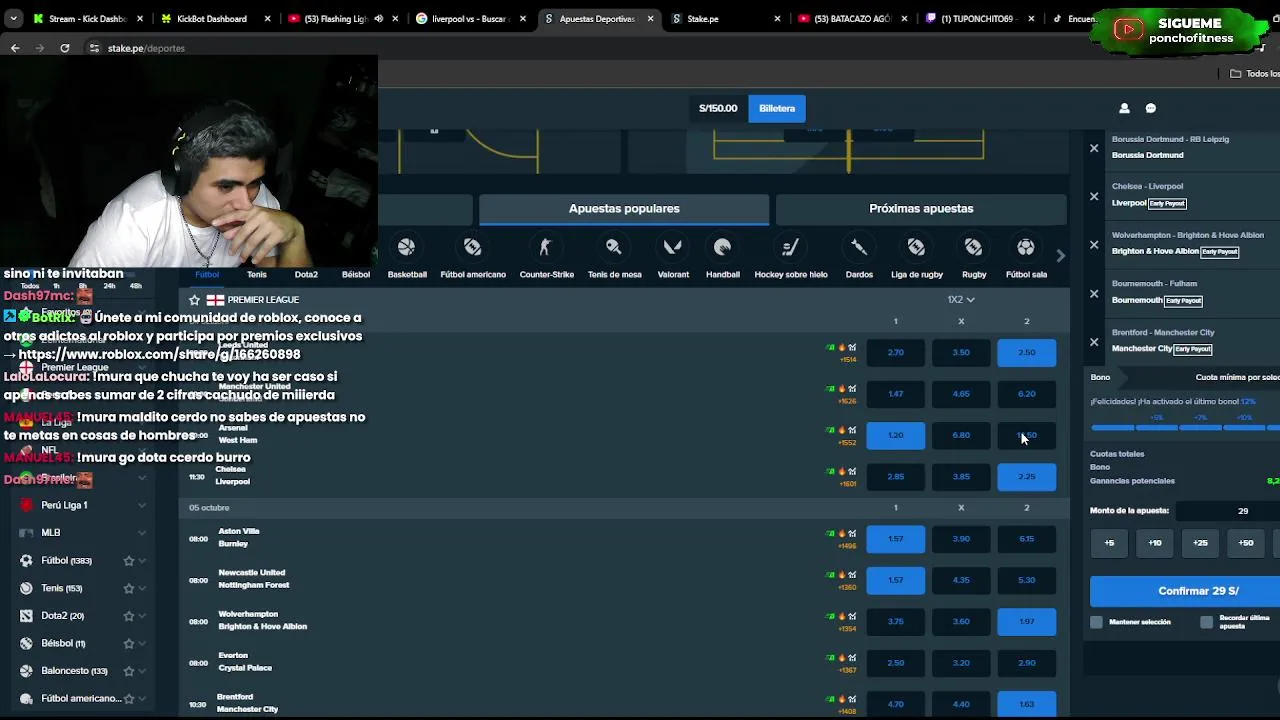Viewport: 1280px width, 720px height.
Task: Remove Bournemouth - Fulham selection from bet slip
Action: pyautogui.click(x=1094, y=293)
